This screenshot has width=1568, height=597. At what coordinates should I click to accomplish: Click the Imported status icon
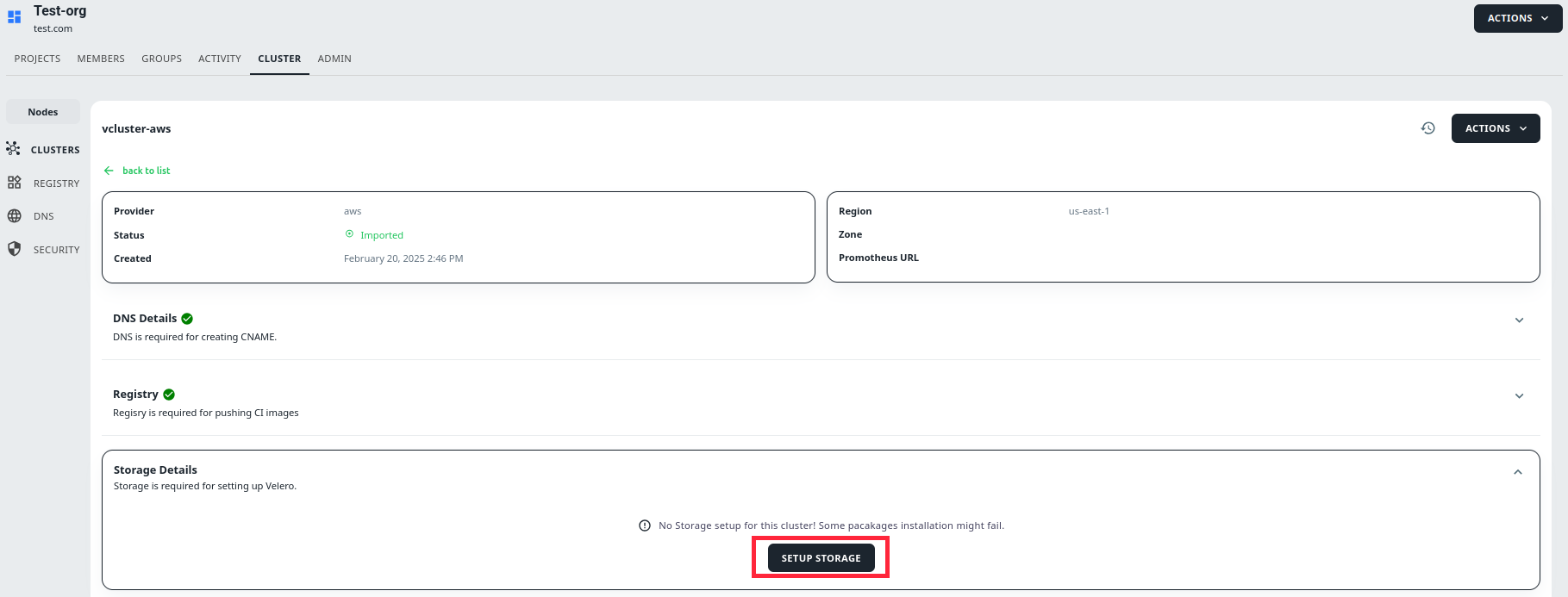click(349, 234)
